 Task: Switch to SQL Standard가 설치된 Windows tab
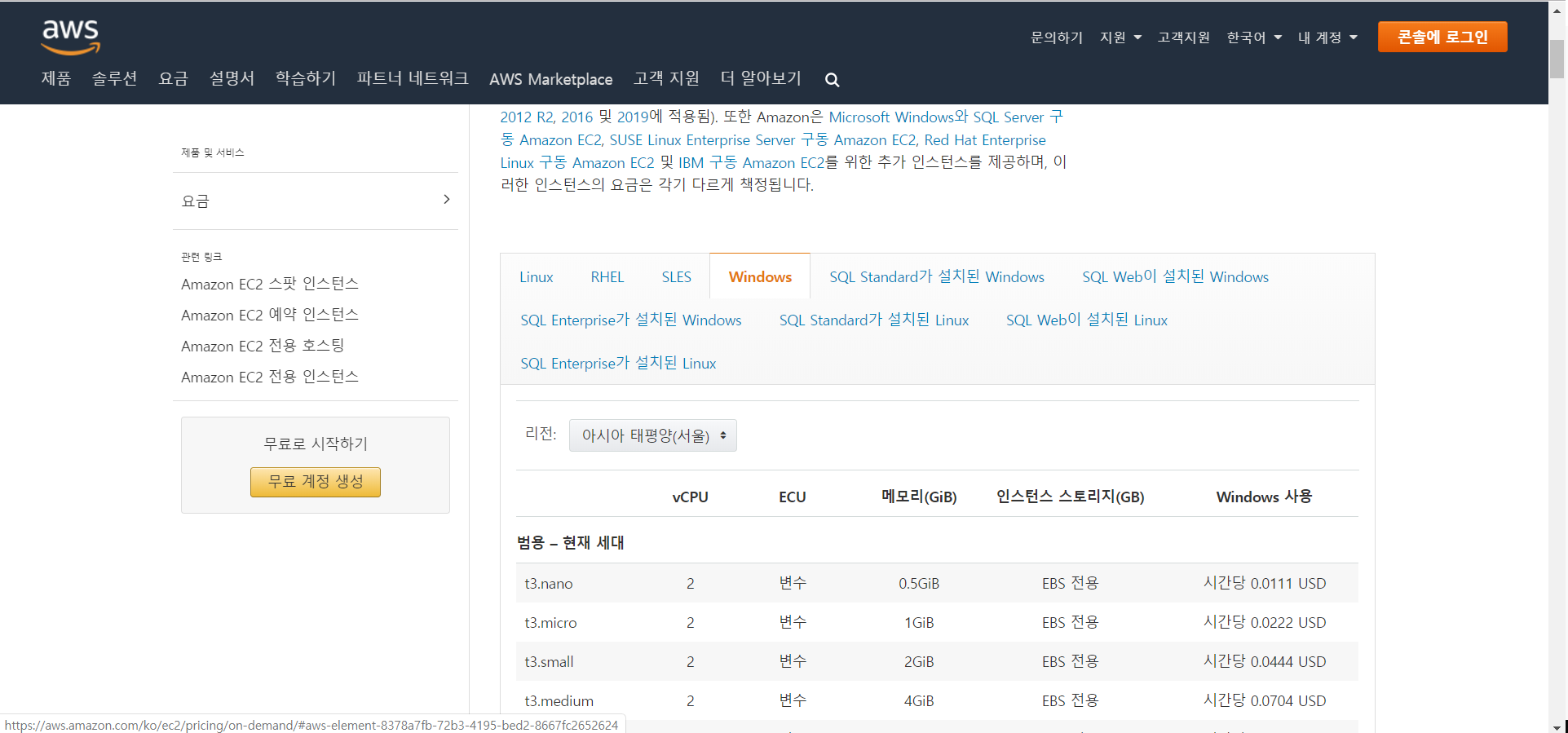tap(937, 277)
